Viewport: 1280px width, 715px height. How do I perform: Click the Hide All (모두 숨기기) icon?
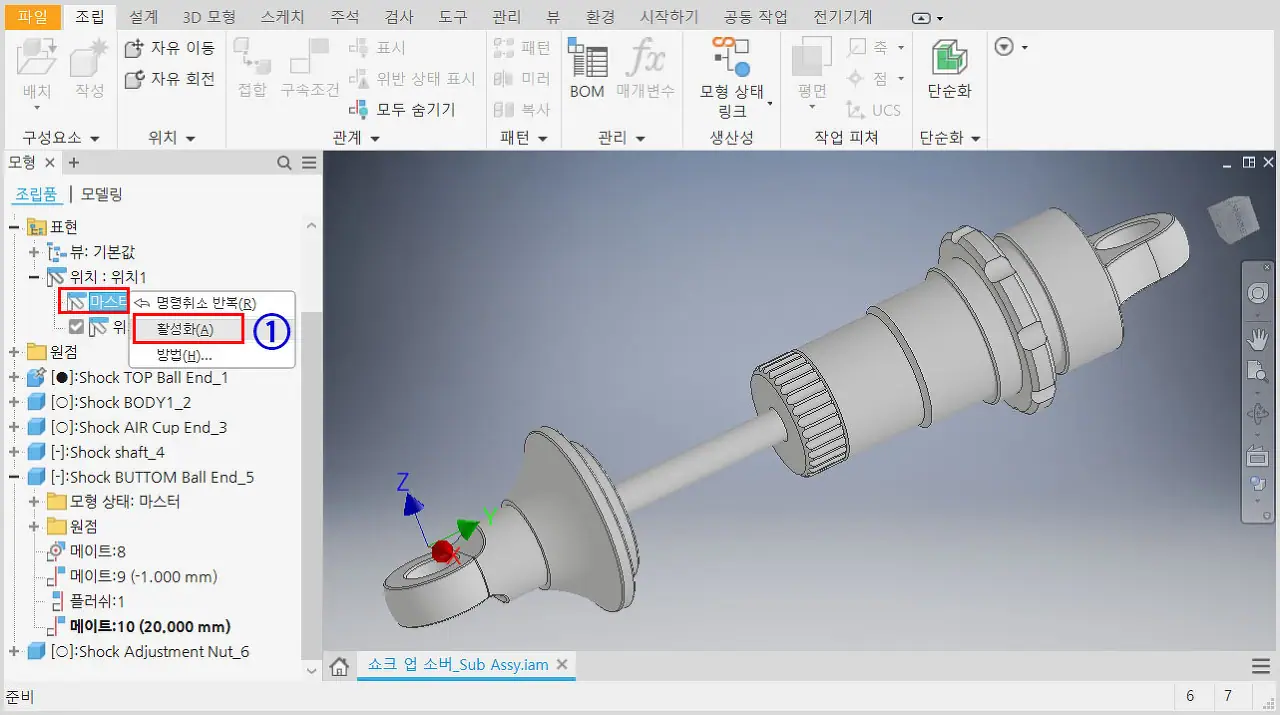coord(359,109)
